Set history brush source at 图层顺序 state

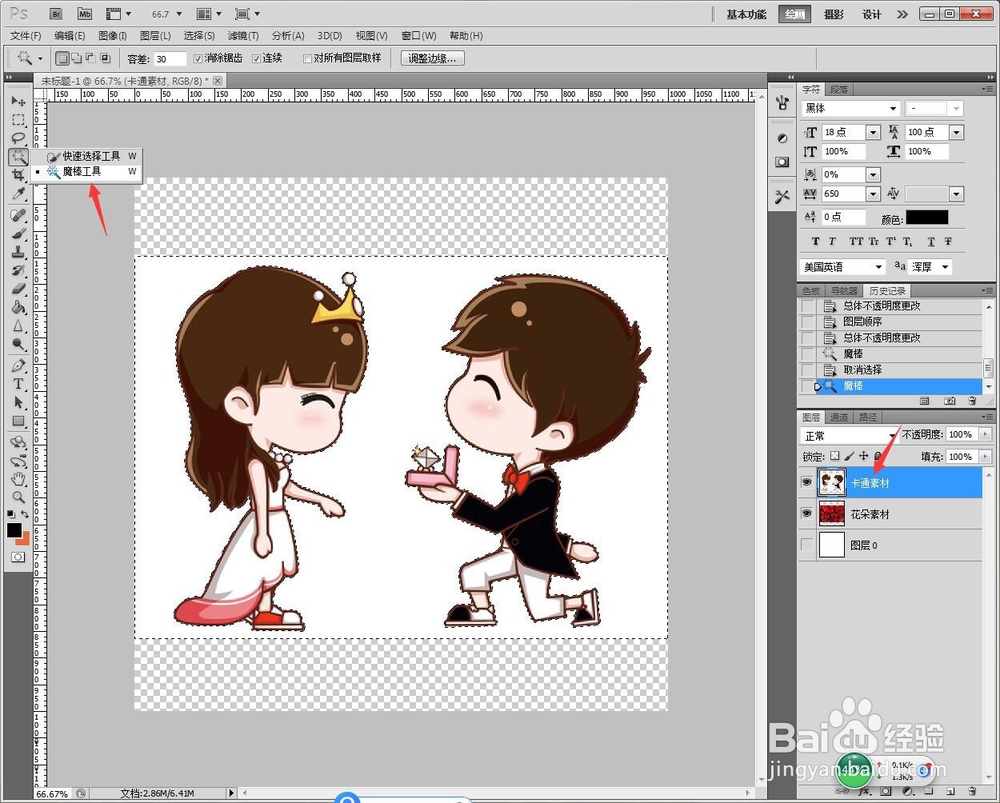(809, 321)
